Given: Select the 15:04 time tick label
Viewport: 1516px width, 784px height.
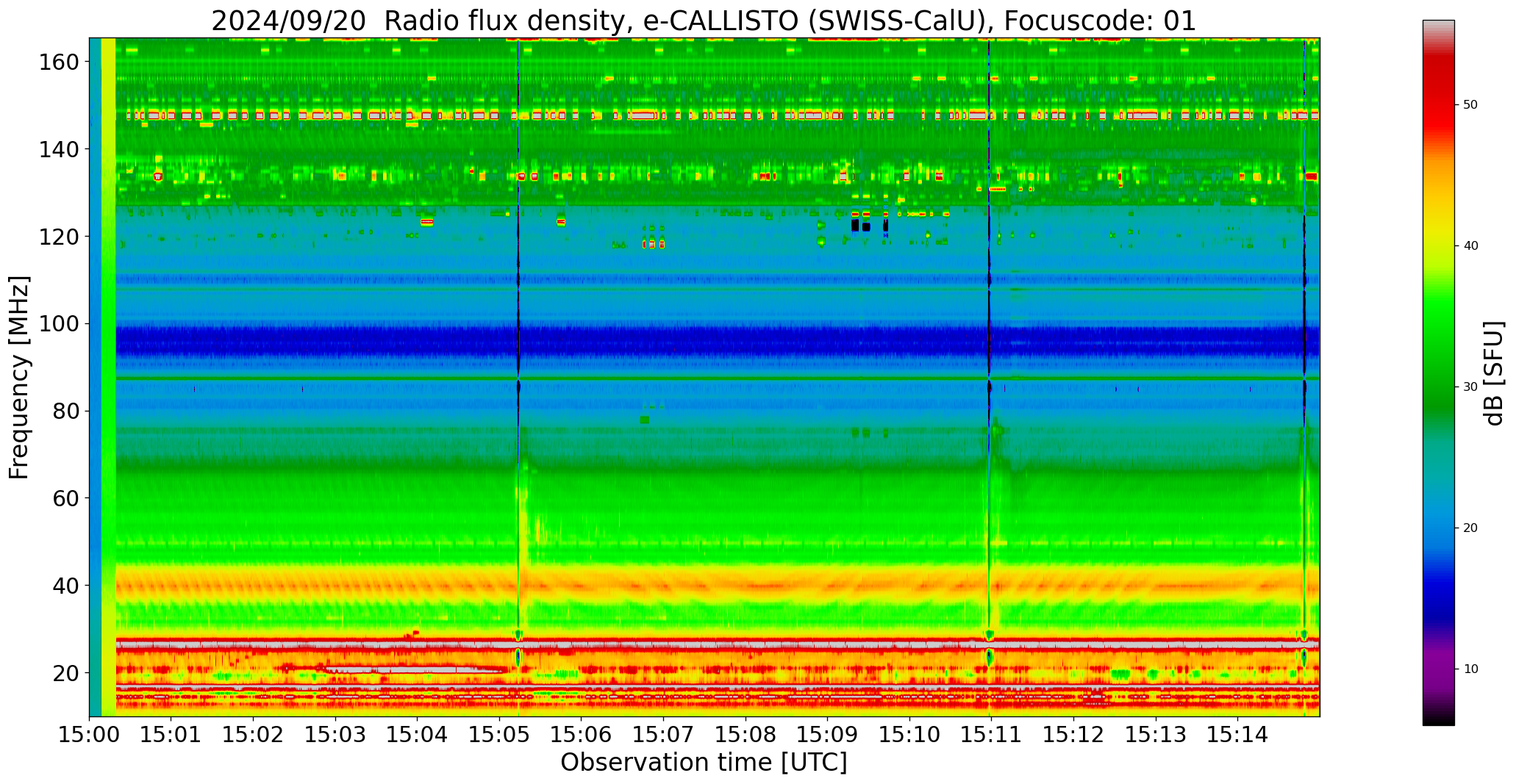Looking at the screenshot, I should (418, 735).
